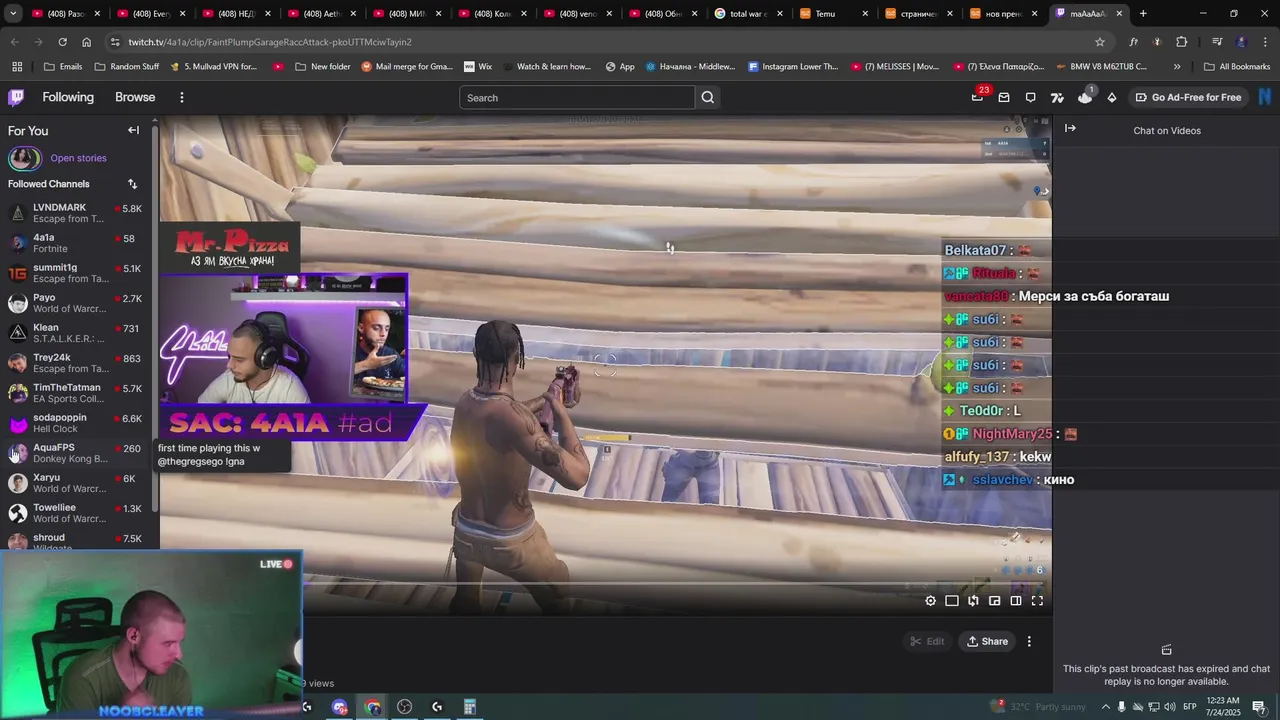Open sodapoppin channel in sidebar
1280x720 pixels.
[x=75, y=423]
